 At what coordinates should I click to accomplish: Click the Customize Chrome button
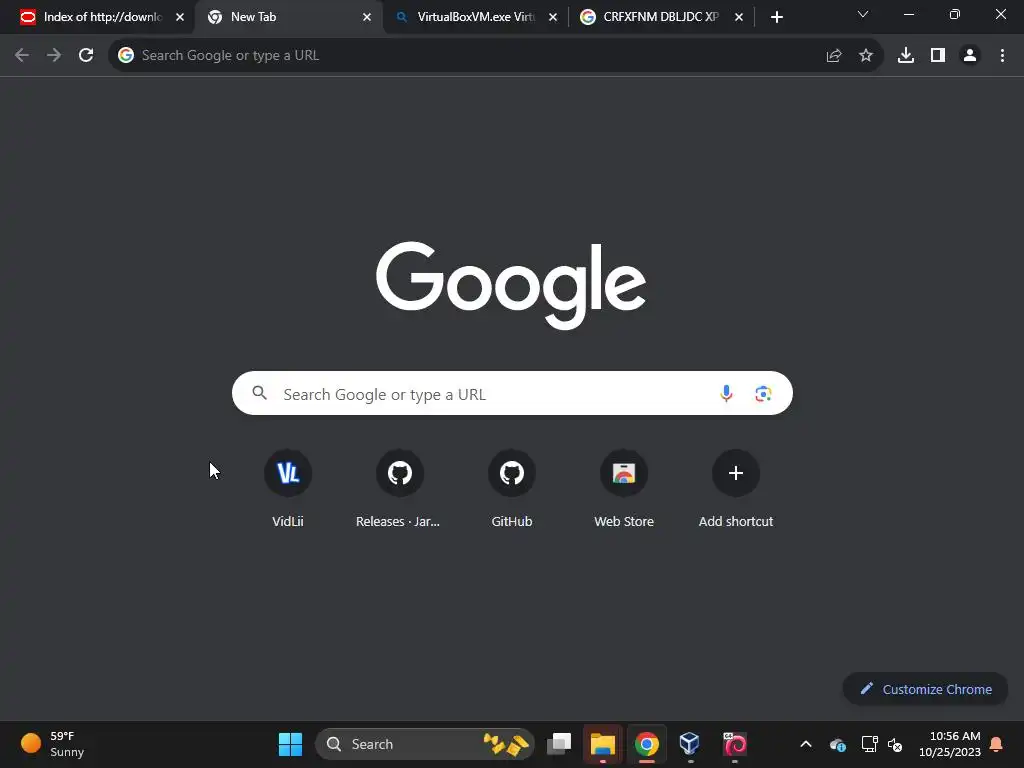point(925,689)
